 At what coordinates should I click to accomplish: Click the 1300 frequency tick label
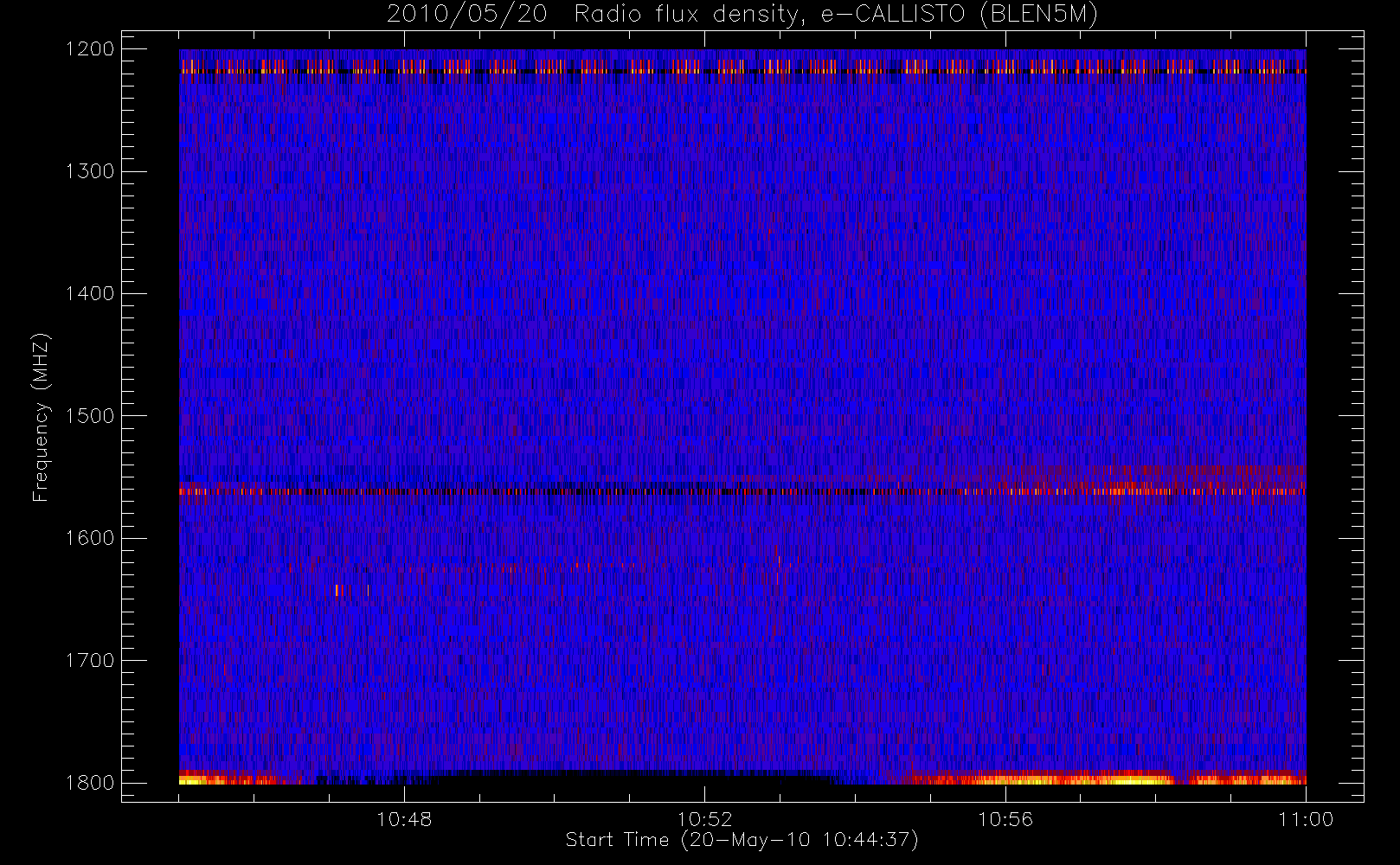pos(90,171)
